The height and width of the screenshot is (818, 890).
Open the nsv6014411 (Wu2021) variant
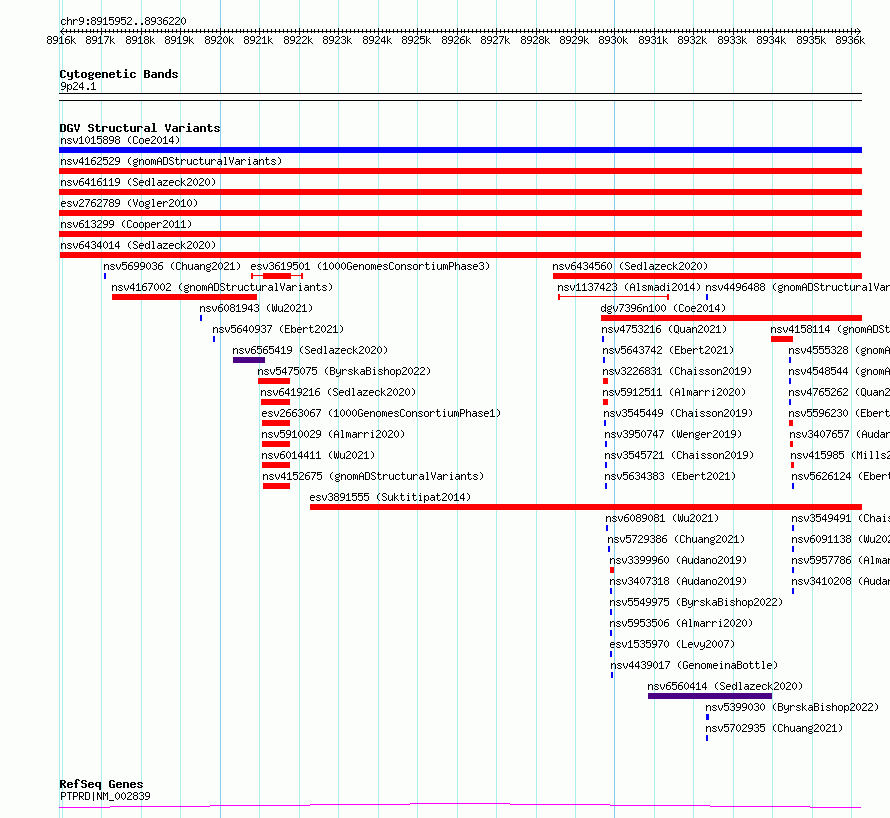tap(318, 455)
